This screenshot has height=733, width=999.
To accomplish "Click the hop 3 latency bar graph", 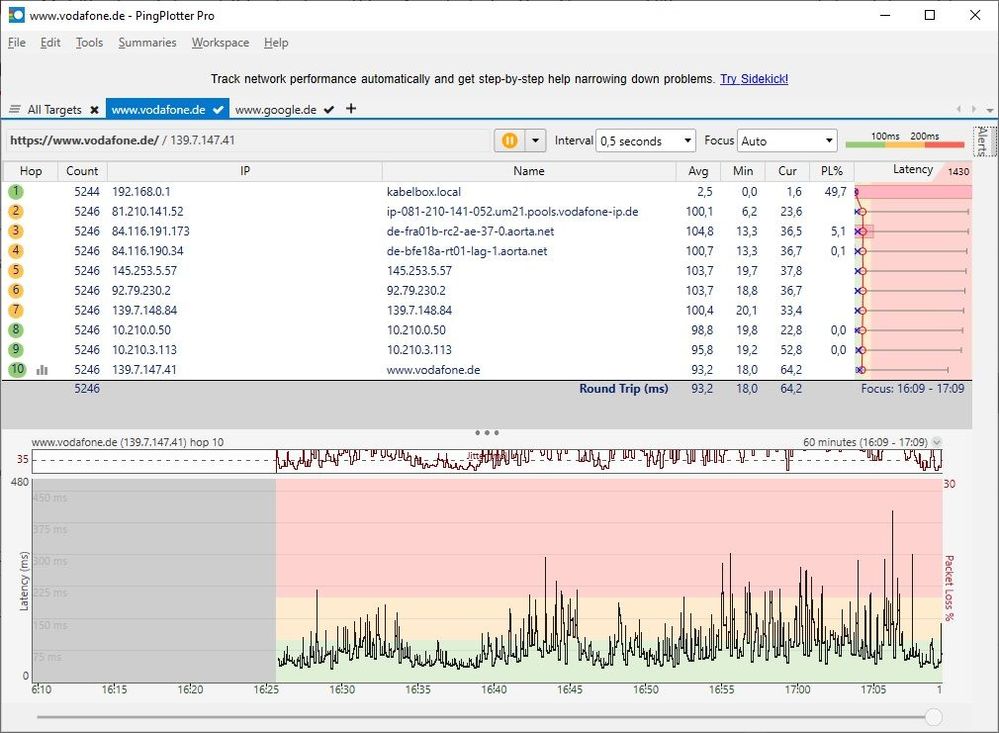I will coord(913,231).
